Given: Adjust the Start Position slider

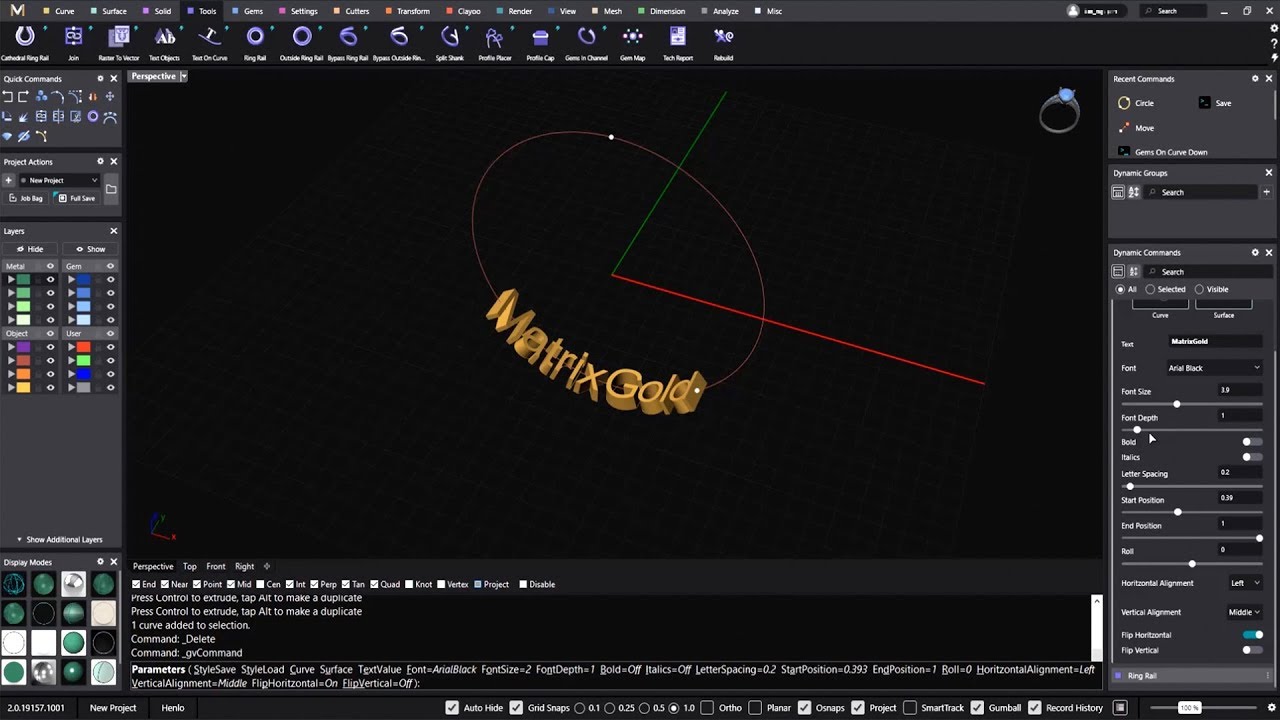Looking at the screenshot, I should (x=1177, y=512).
